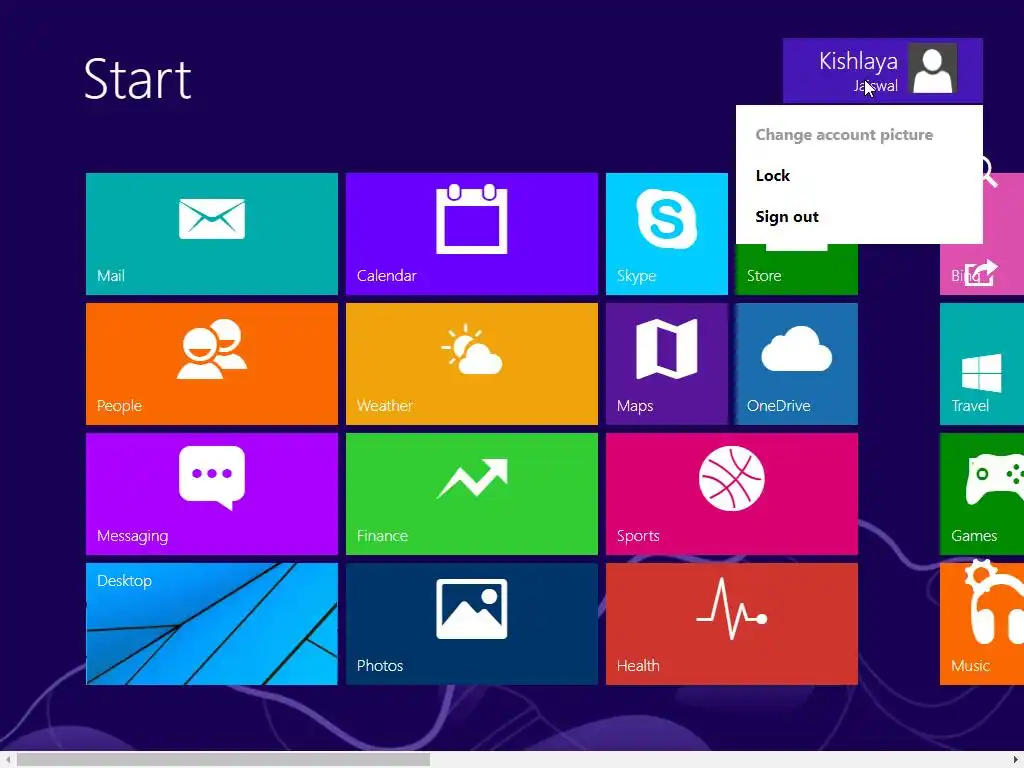The width and height of the screenshot is (1024, 768).
Task: Open the Weather tile
Action: coord(472,364)
